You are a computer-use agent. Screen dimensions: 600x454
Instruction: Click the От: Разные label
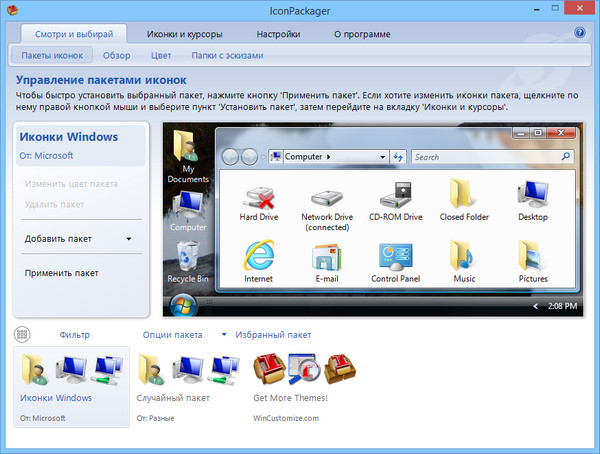coord(155,418)
